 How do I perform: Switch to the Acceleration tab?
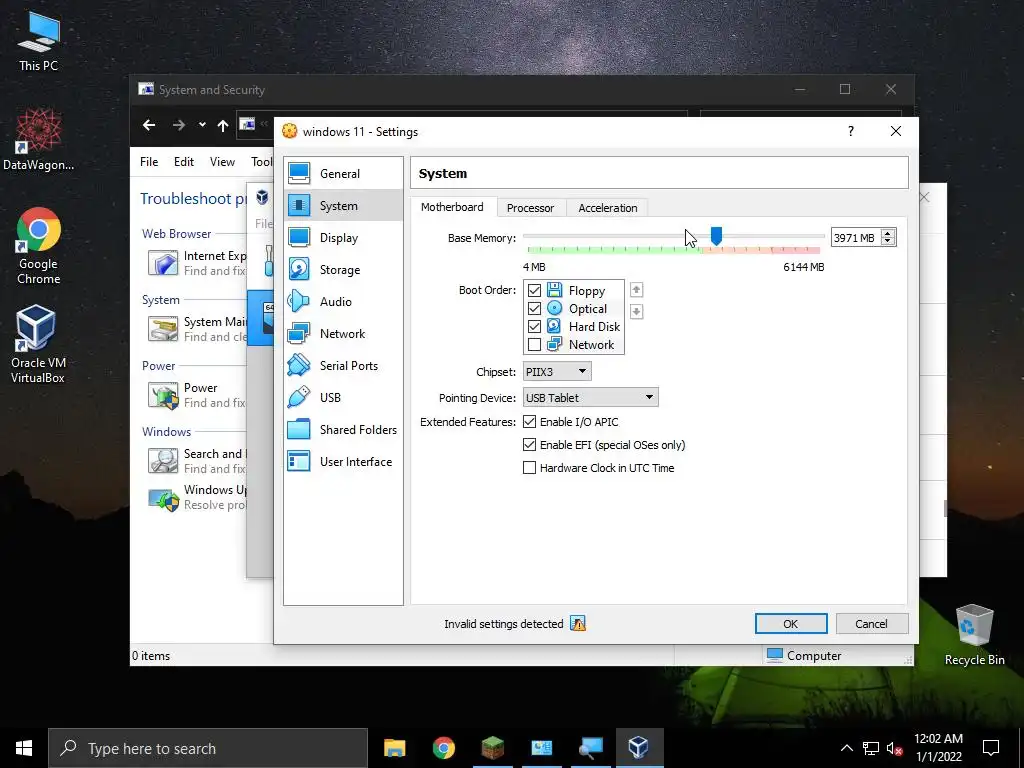[607, 208]
